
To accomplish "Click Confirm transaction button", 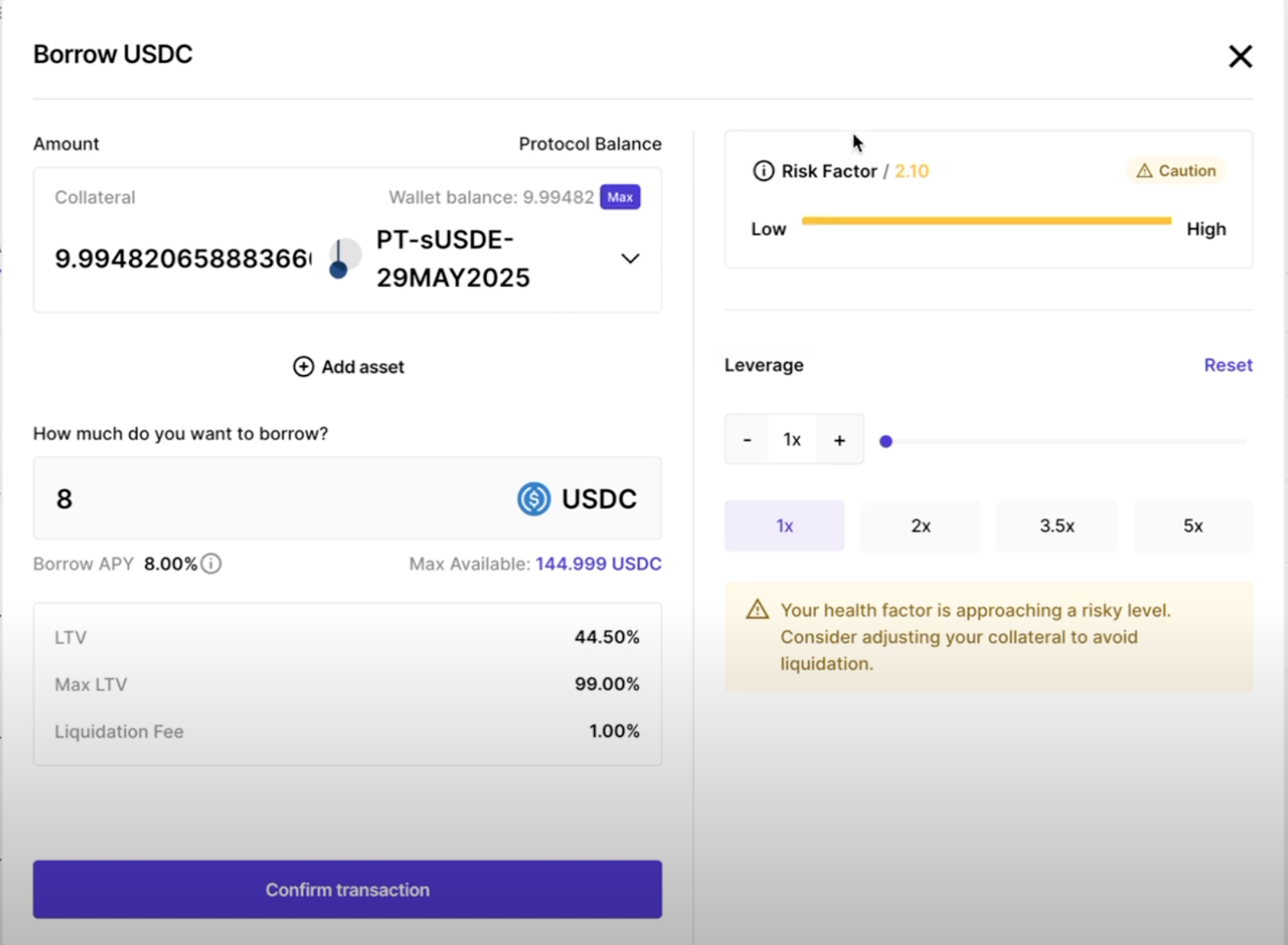I will [347, 889].
